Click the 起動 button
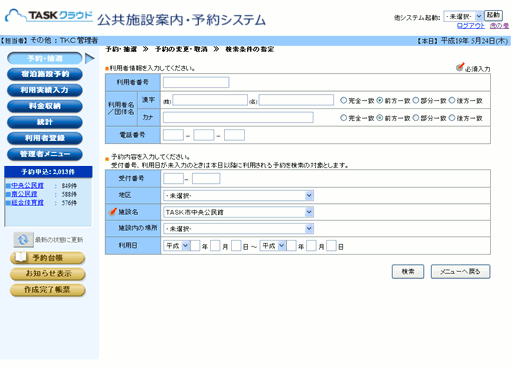 click(493, 15)
